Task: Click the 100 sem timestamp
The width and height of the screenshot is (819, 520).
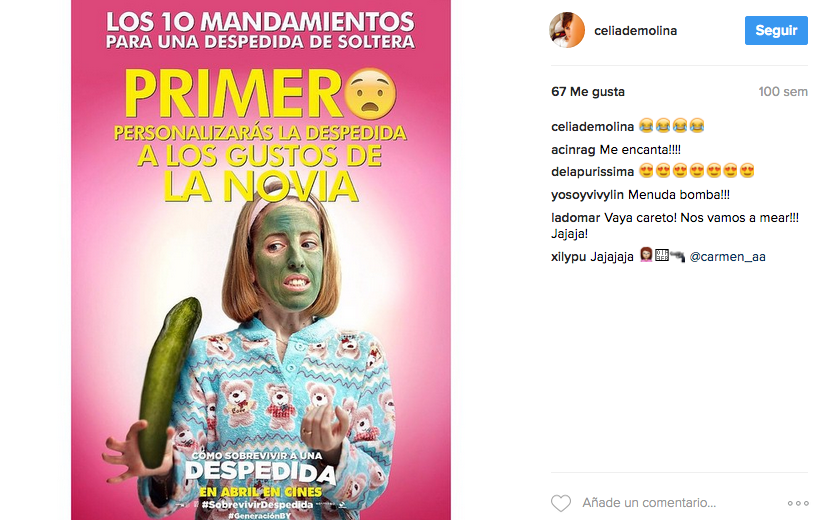Action: click(x=783, y=92)
